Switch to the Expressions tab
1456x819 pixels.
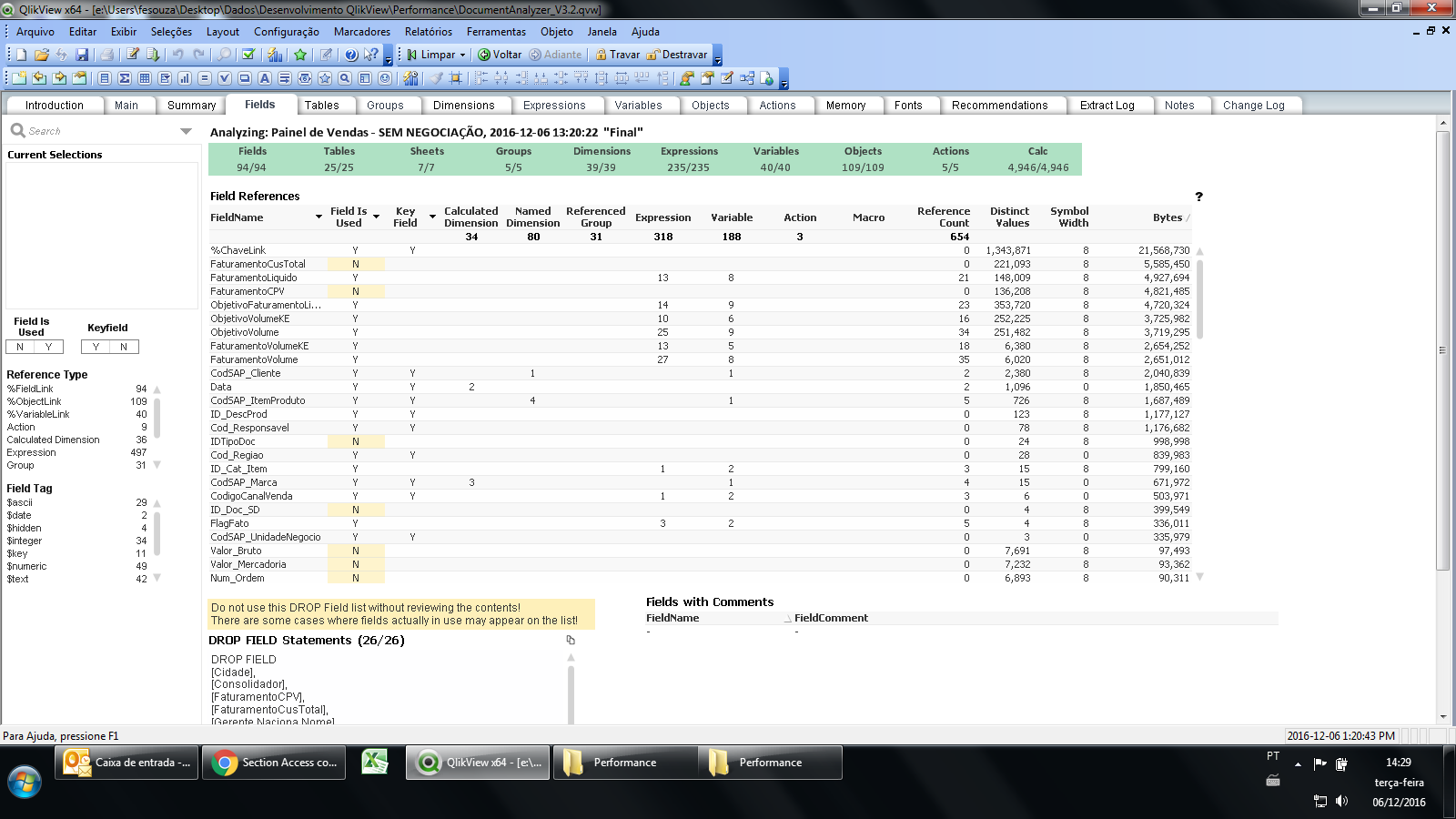554,106
